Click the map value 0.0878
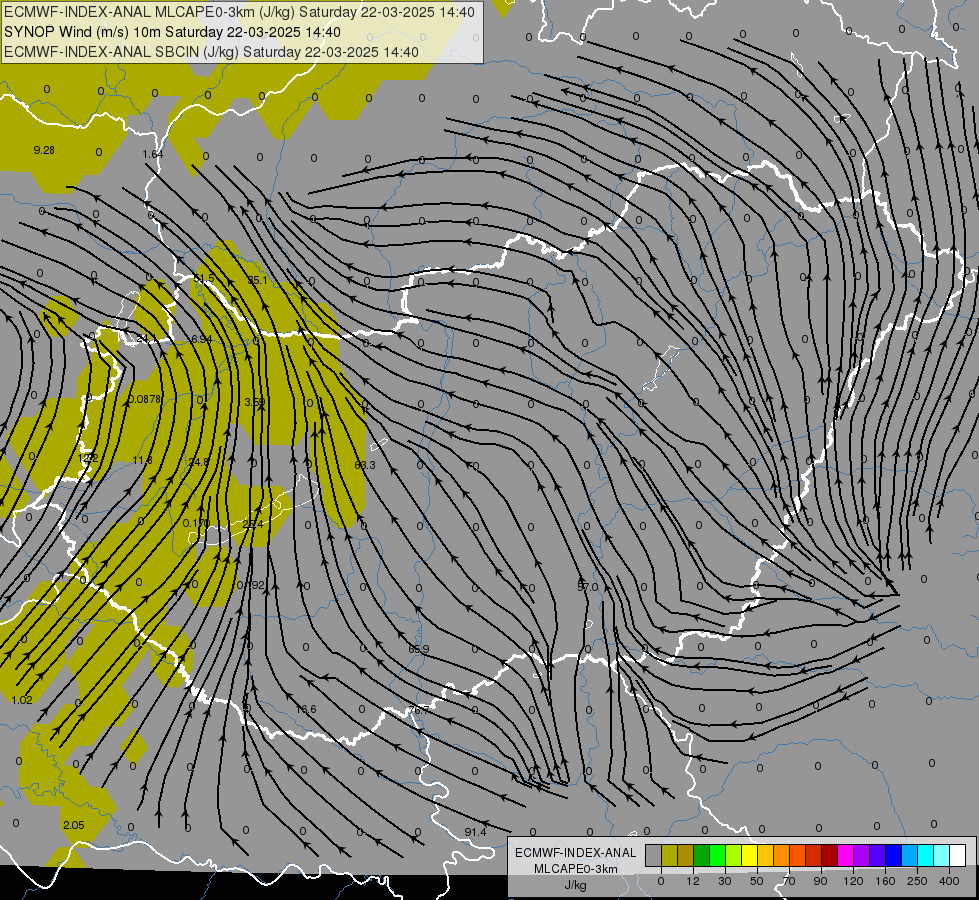 click(144, 399)
